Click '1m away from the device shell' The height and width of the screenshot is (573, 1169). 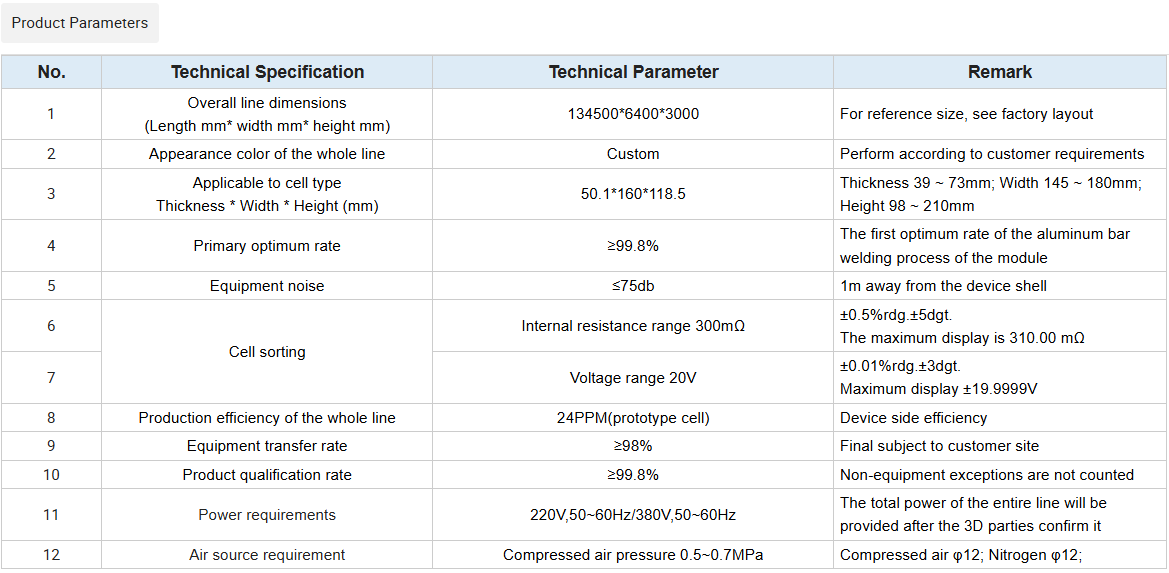[x=943, y=286]
